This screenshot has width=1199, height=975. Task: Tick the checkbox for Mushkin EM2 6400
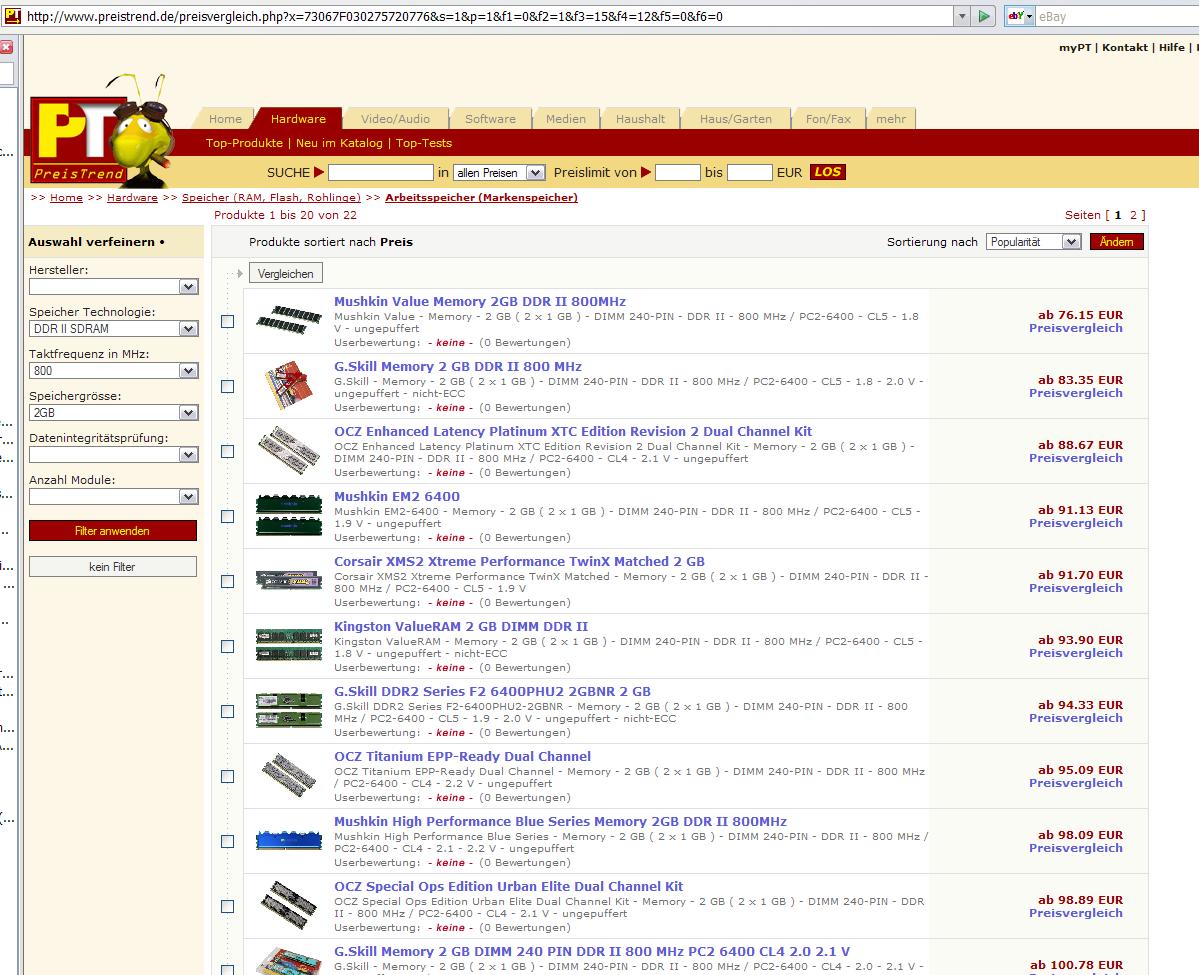click(x=227, y=516)
